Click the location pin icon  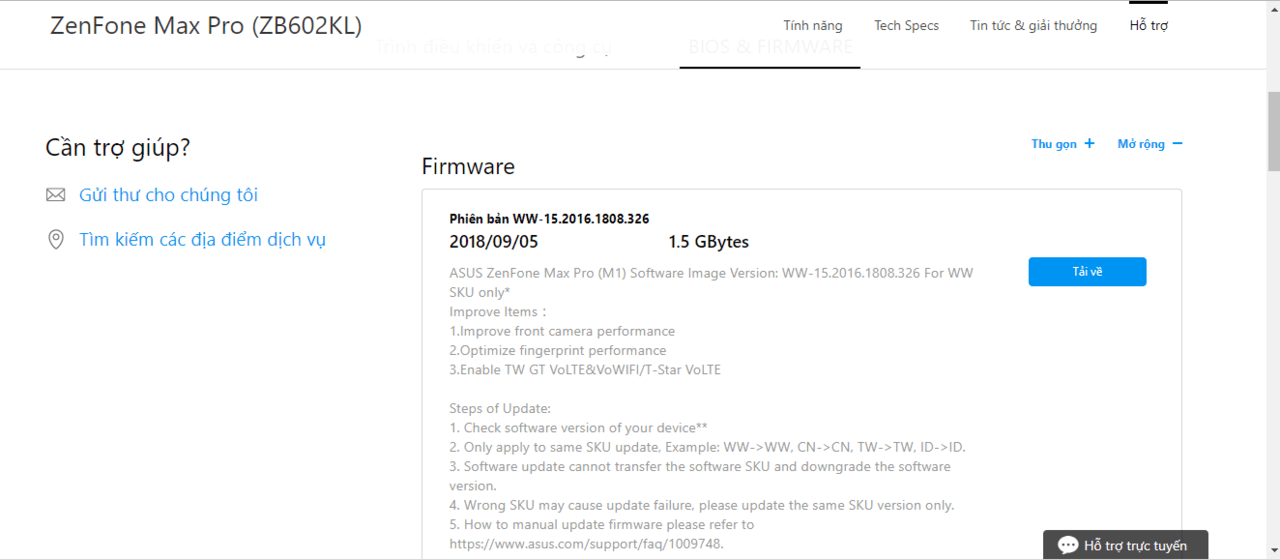tap(56, 240)
